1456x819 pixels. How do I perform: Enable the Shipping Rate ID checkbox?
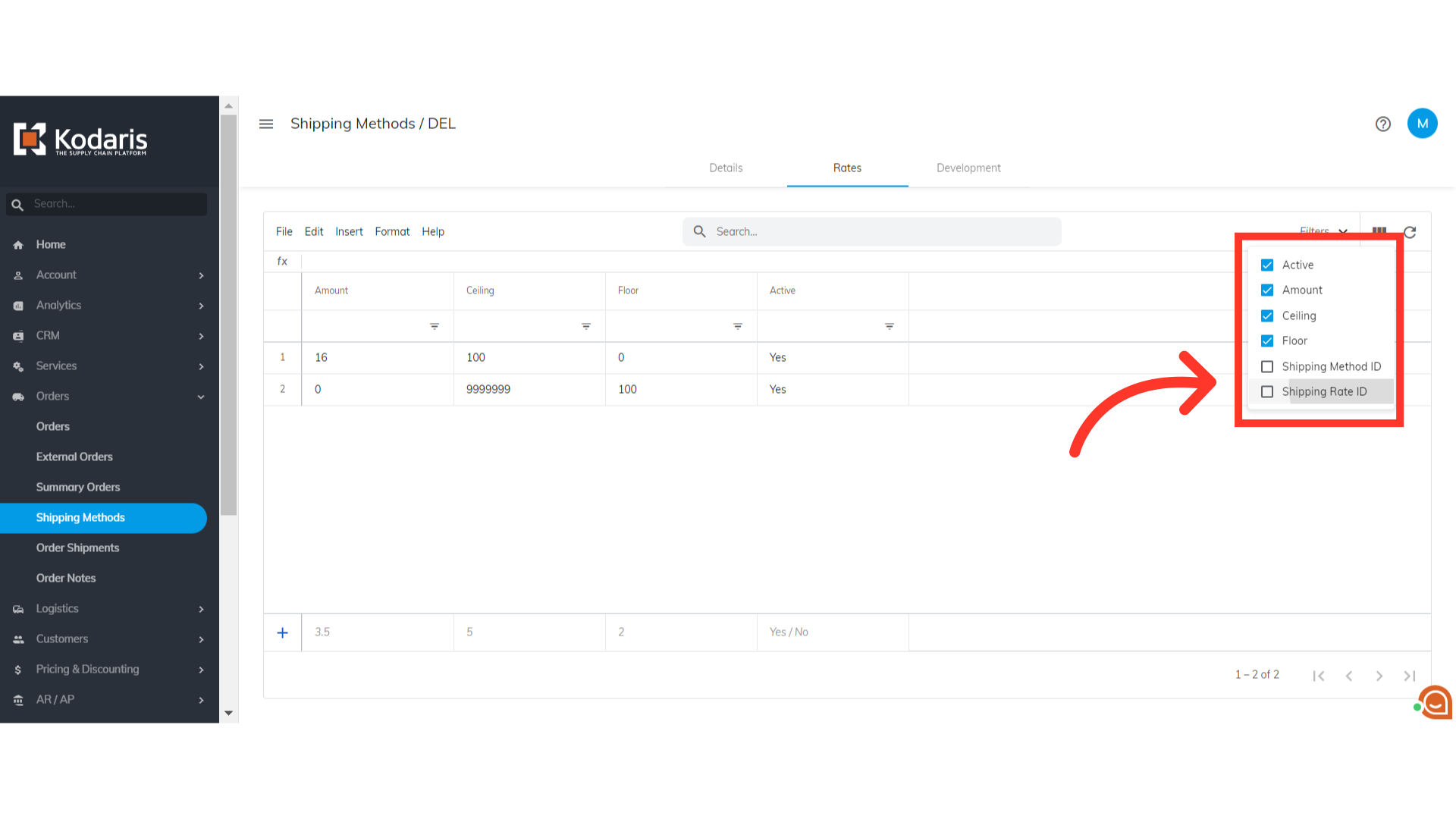tap(1267, 392)
